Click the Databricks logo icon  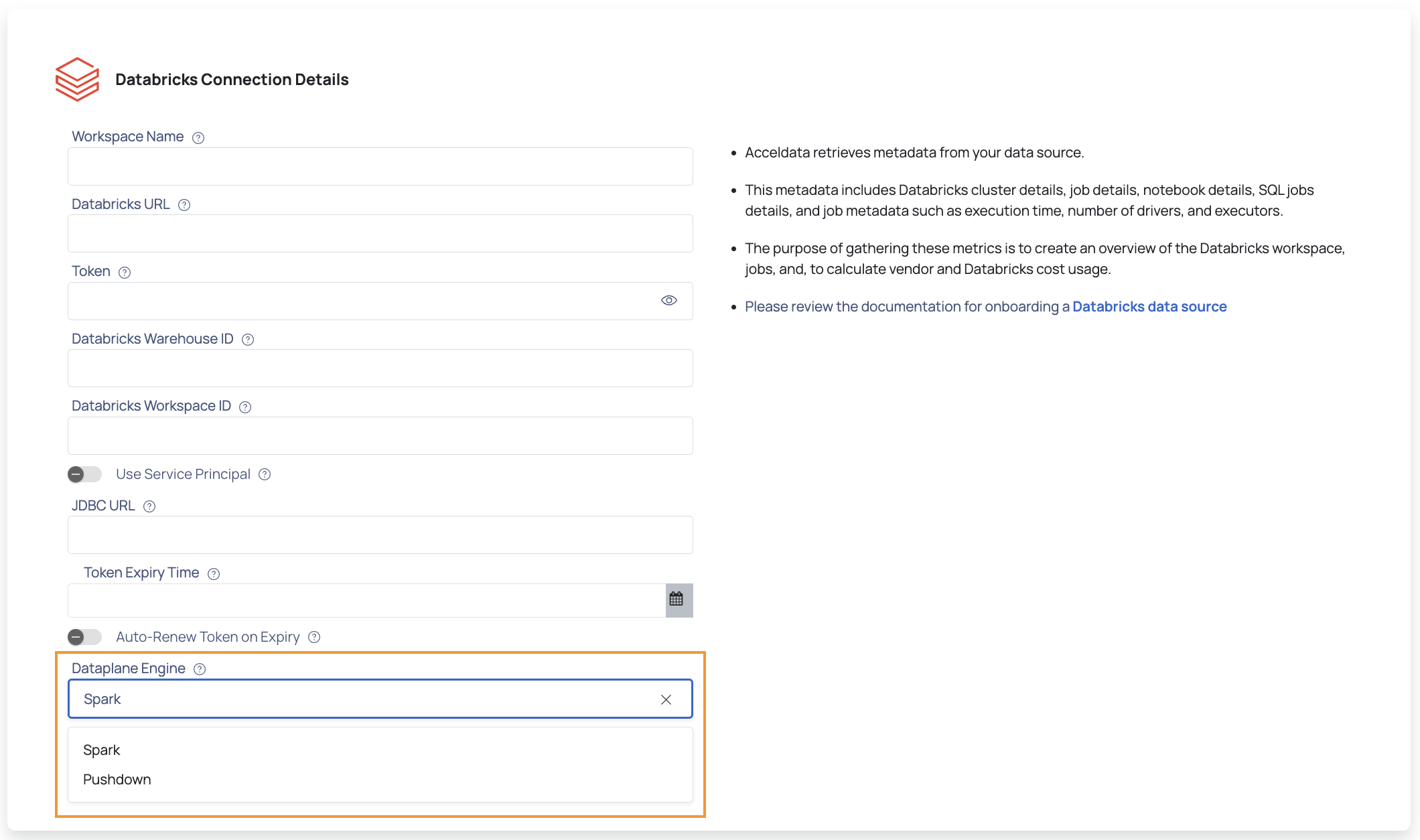(77, 79)
